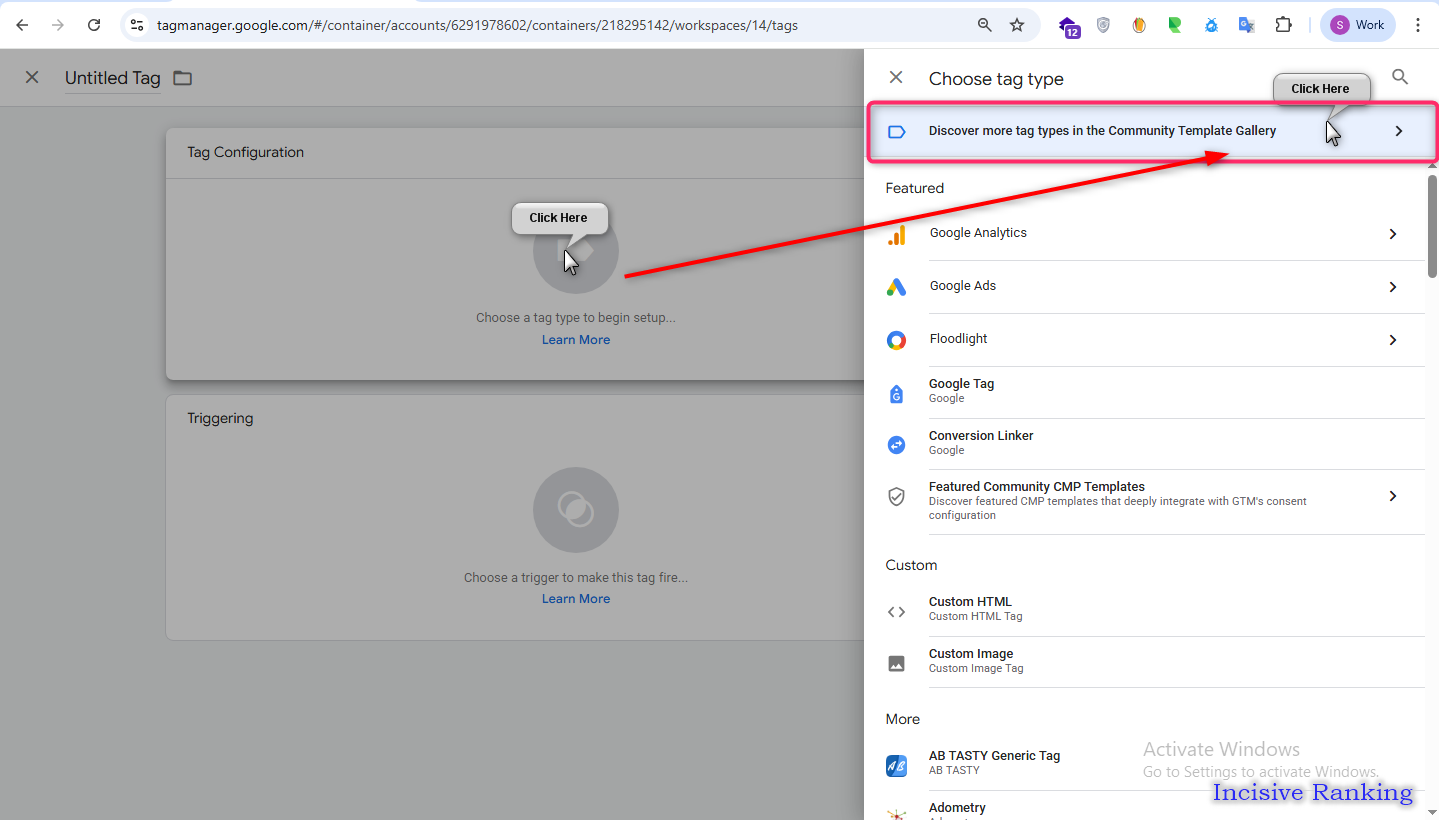
Task: Close the Choose tag type panel
Action: click(896, 78)
